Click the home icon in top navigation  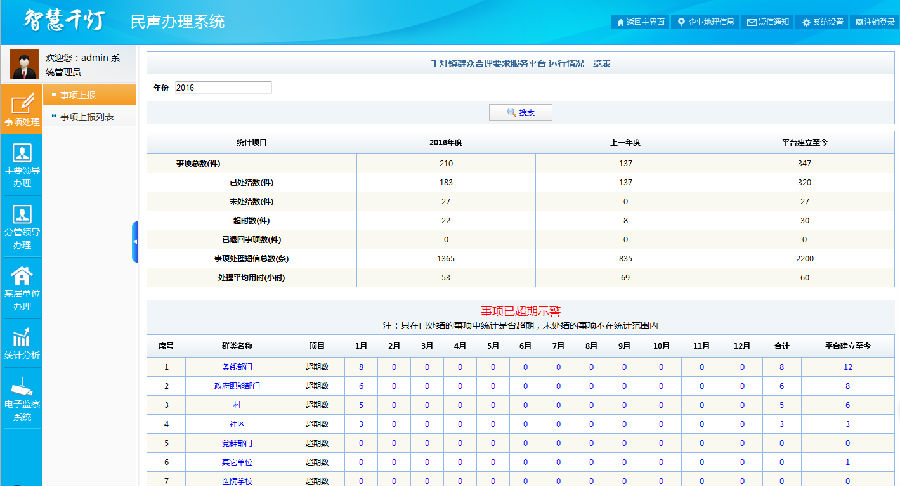coord(620,22)
